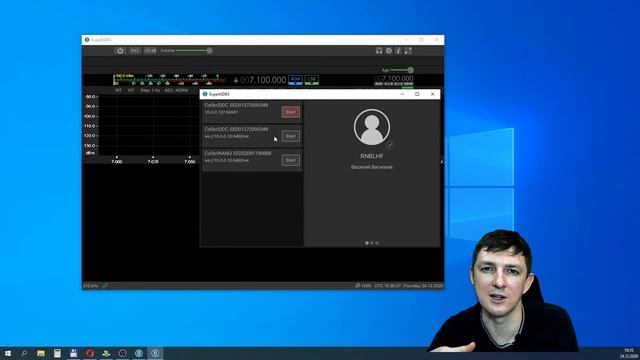
Task: Open Windows taskbar search
Action: pos(24,353)
